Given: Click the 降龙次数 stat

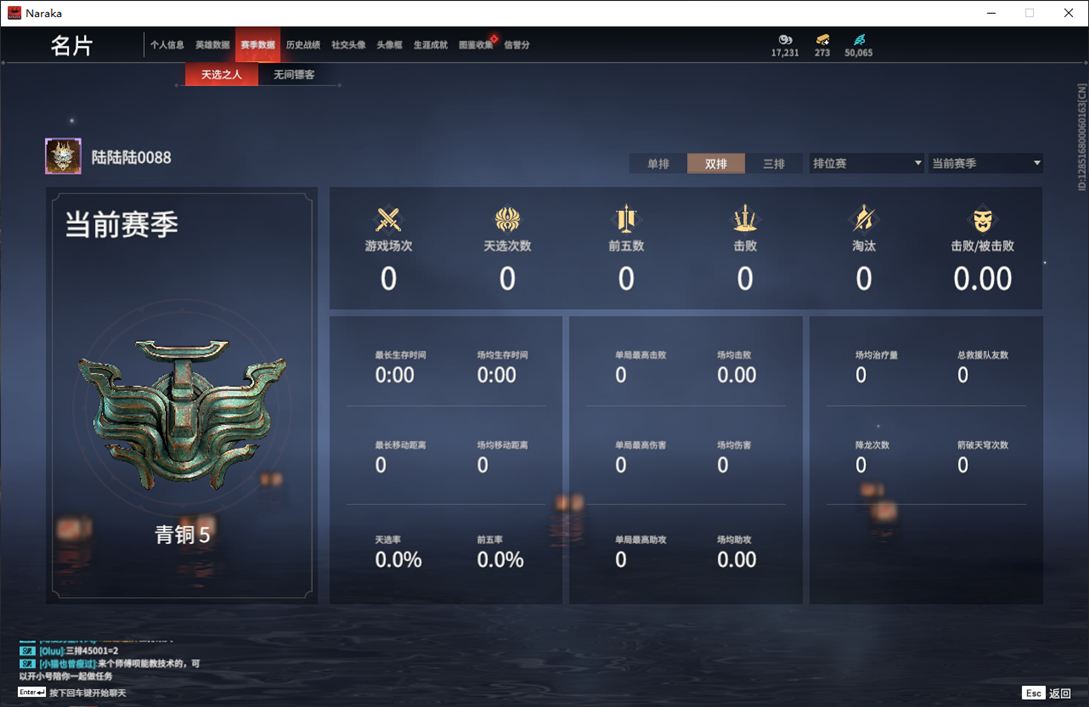Looking at the screenshot, I should pyautogui.click(x=872, y=458).
